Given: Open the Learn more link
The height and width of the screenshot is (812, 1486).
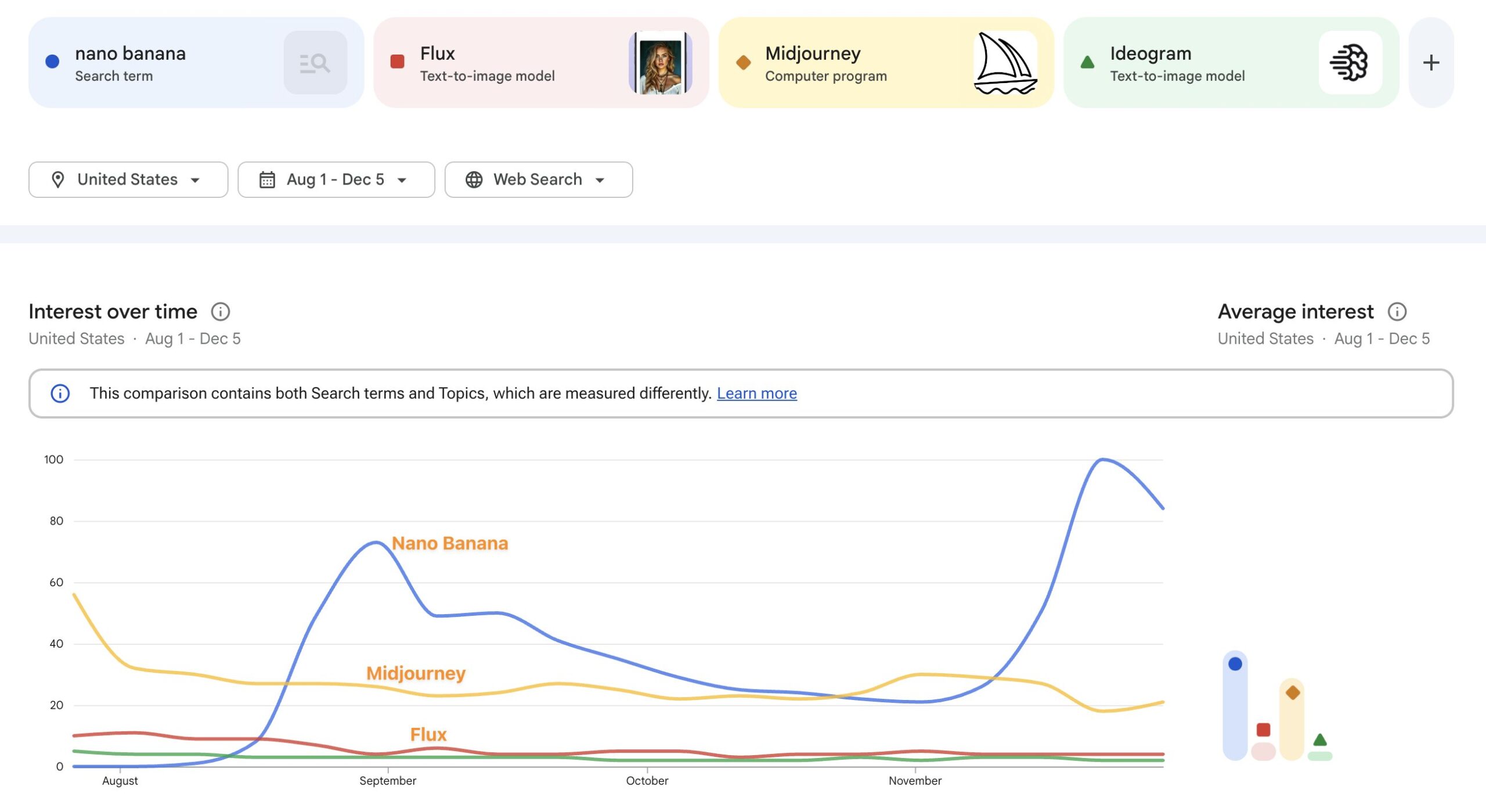Looking at the screenshot, I should (x=756, y=394).
